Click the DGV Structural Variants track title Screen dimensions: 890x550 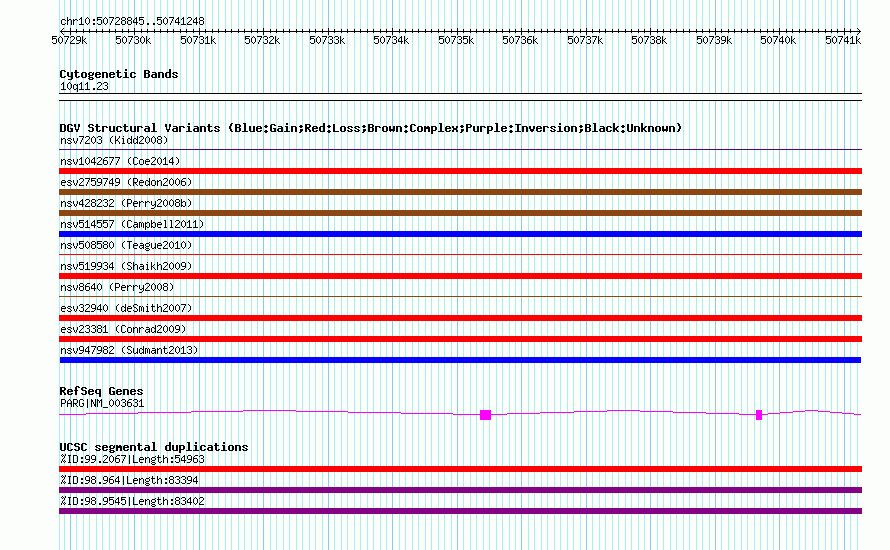click(x=371, y=128)
